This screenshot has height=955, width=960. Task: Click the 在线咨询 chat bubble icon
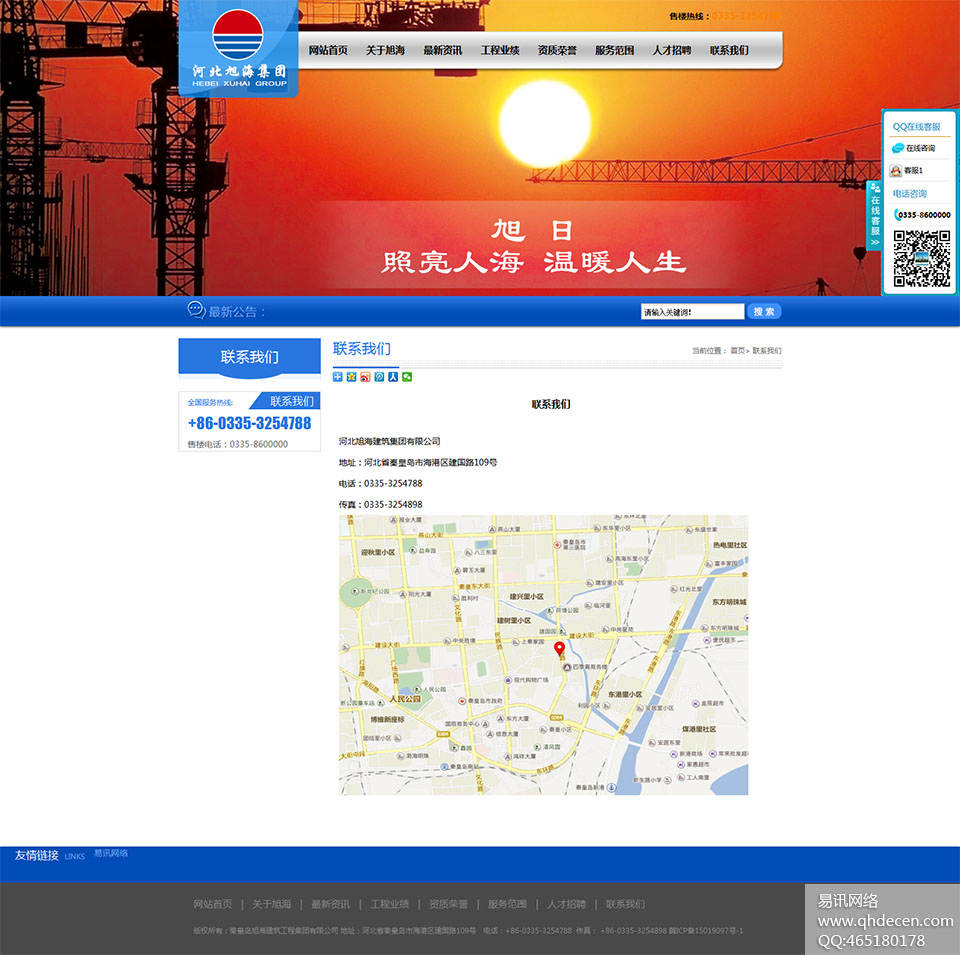pos(898,148)
